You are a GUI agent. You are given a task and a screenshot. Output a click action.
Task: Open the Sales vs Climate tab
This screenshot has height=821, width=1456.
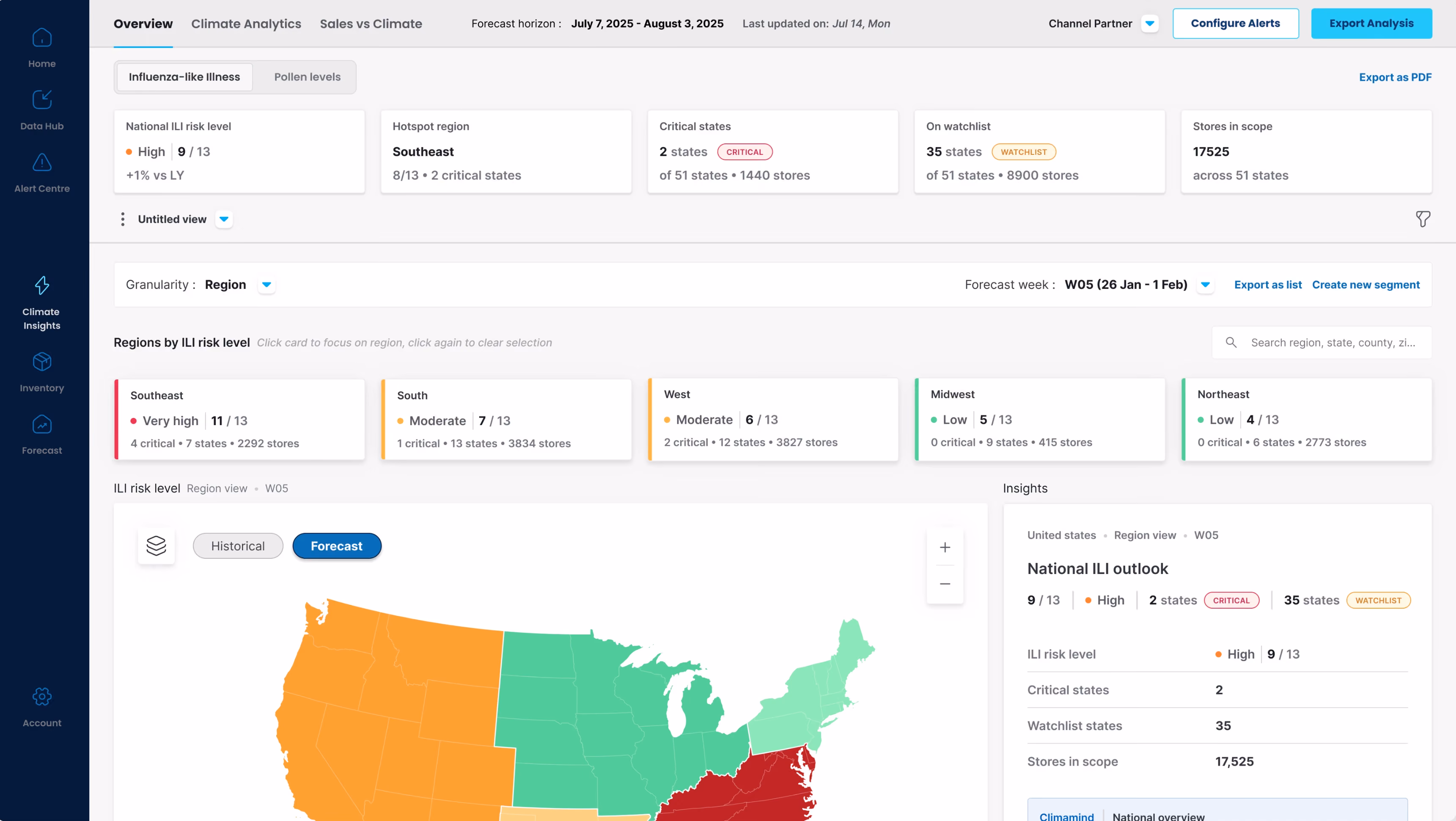371,24
